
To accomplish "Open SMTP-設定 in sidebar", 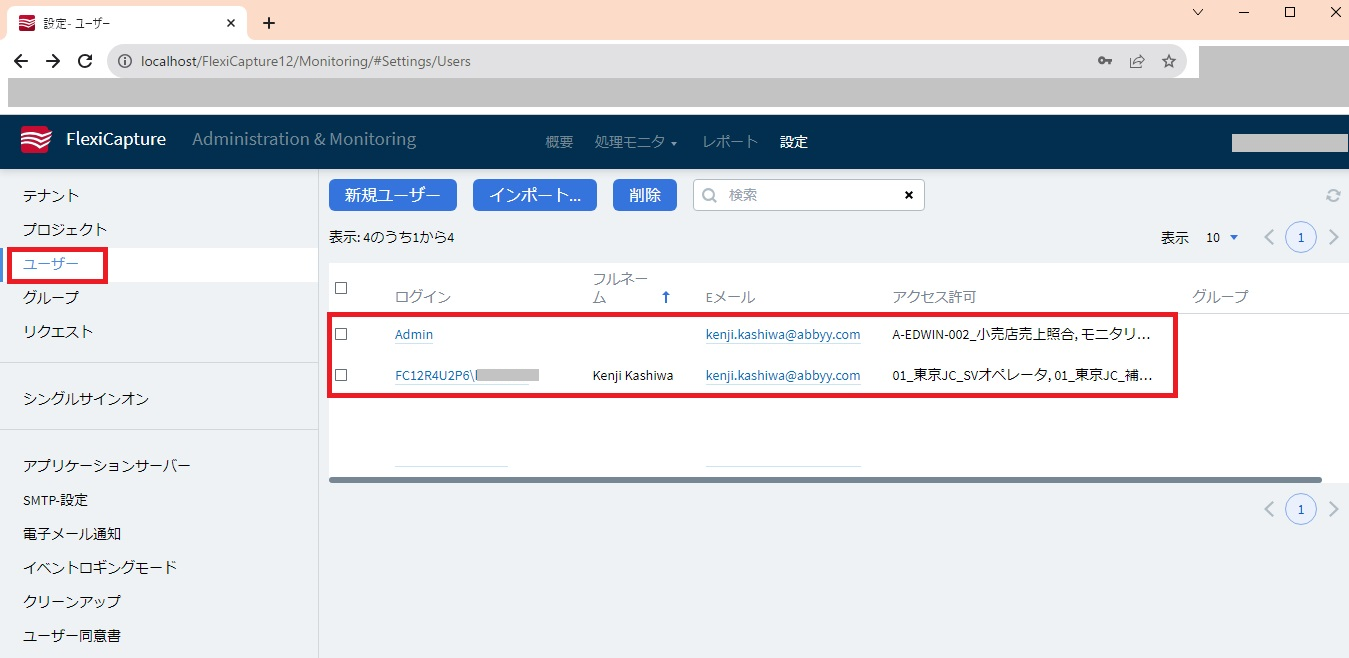I will point(55,500).
